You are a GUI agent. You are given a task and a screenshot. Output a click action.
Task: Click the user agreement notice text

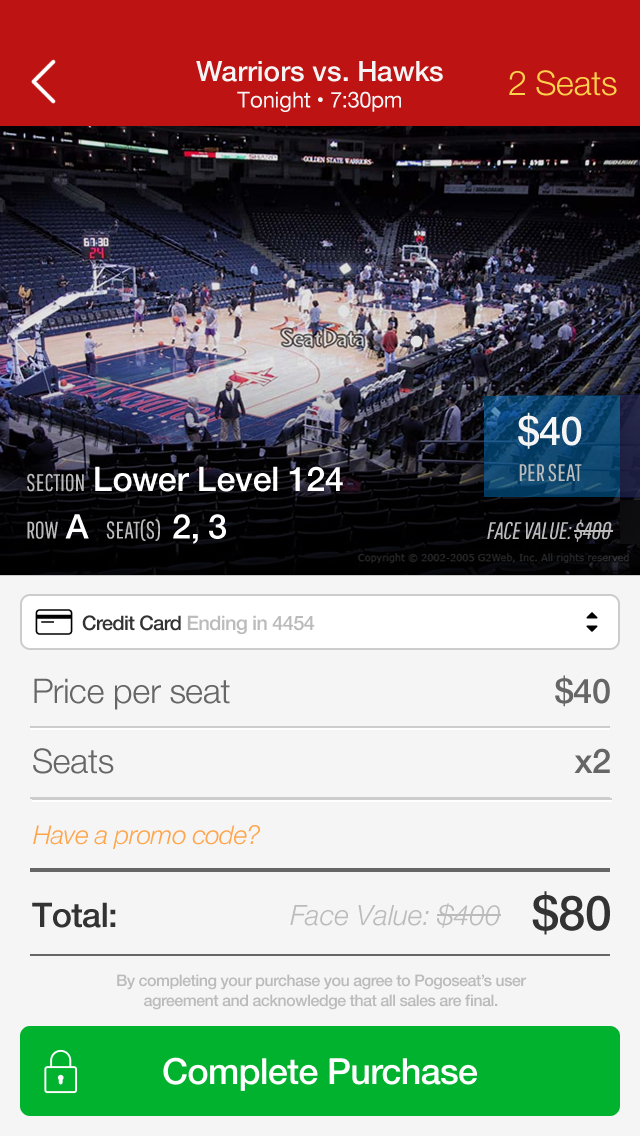[320, 990]
